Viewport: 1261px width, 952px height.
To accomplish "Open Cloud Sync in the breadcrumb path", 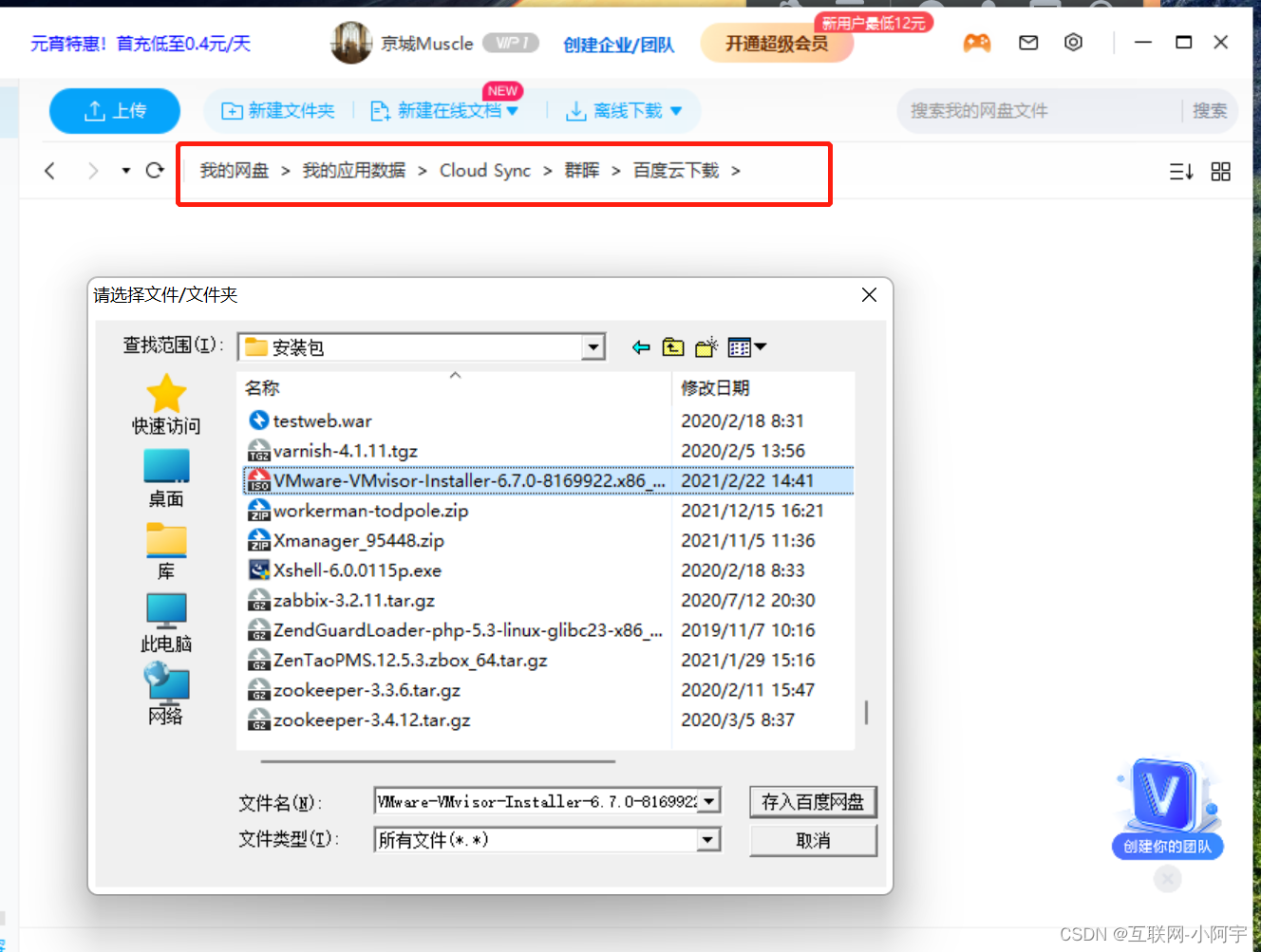I will pos(485,171).
